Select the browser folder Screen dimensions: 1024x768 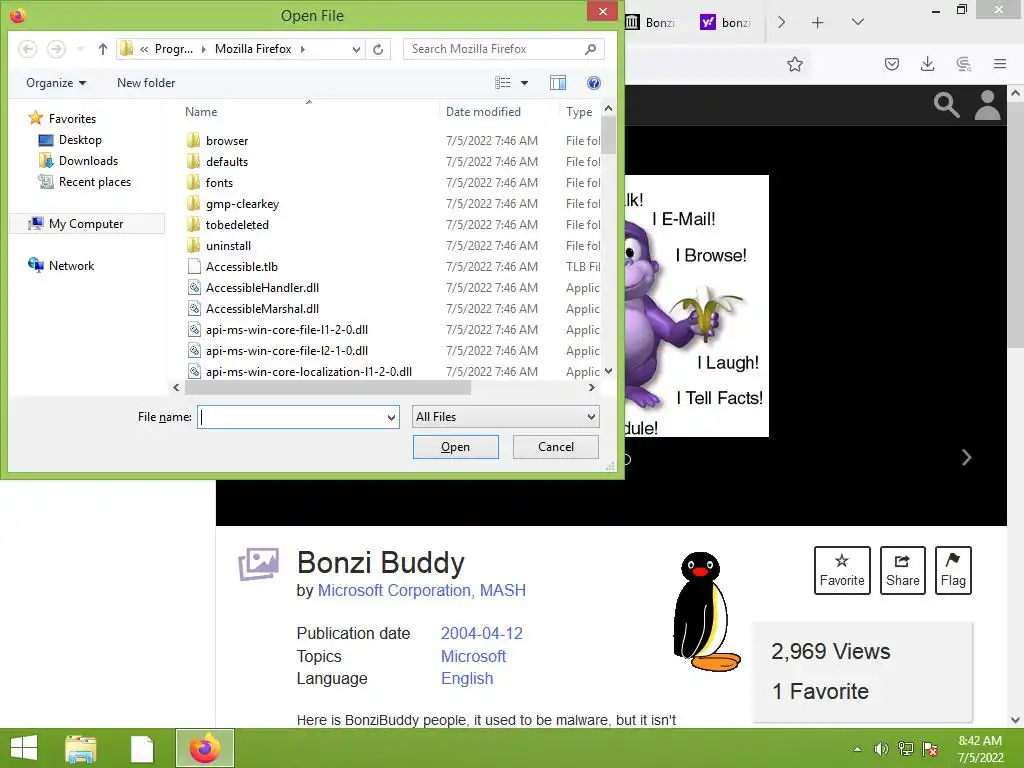pyautogui.click(x=227, y=140)
